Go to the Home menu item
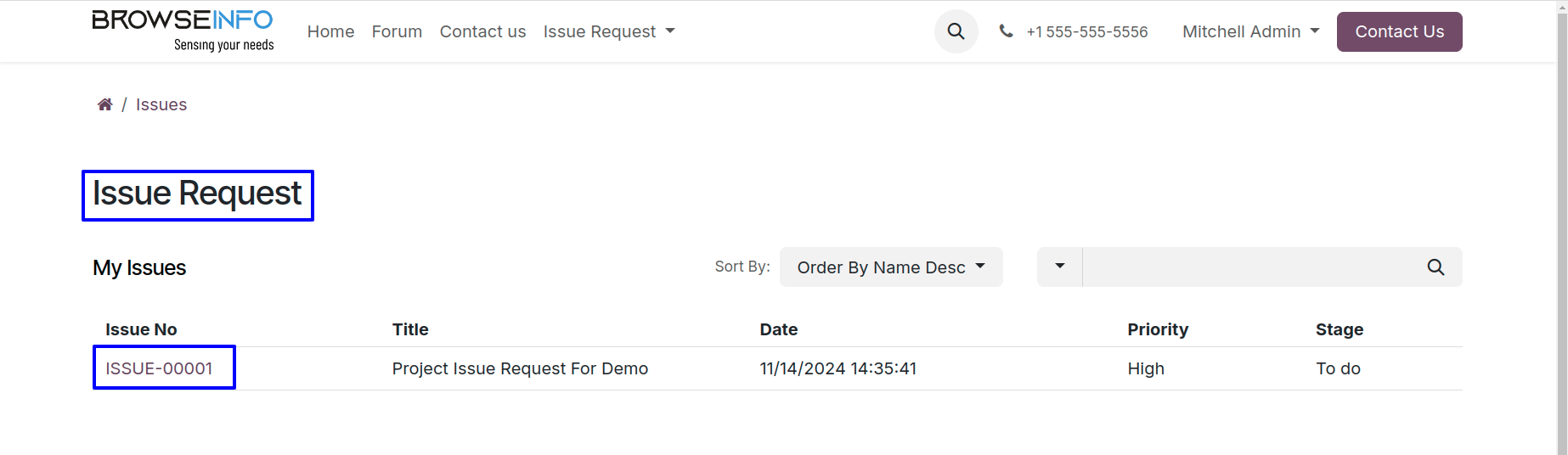The width and height of the screenshot is (1568, 455). coord(330,31)
